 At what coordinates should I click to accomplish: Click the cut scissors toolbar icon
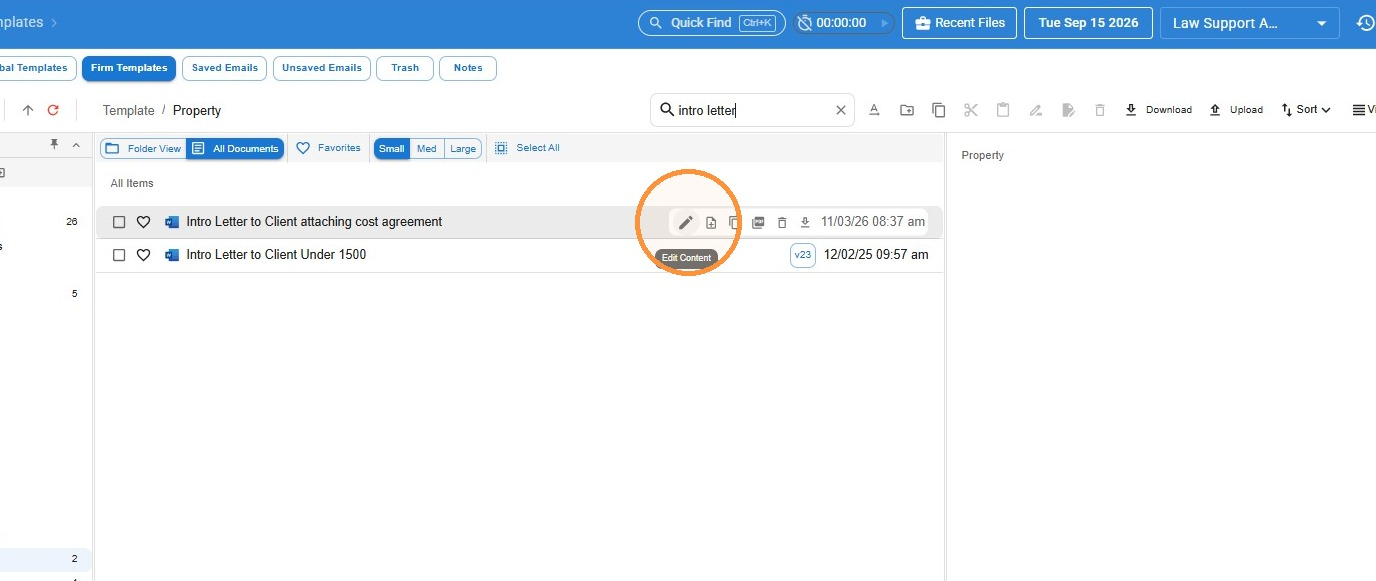click(971, 110)
